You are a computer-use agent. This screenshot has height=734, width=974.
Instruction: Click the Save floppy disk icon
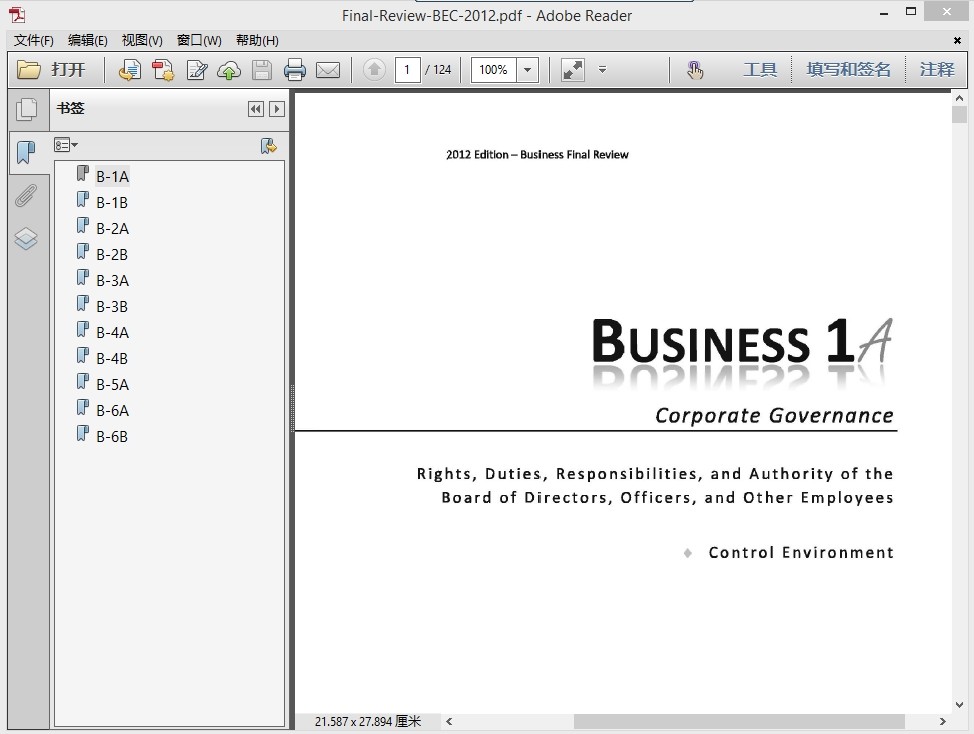pos(261,70)
